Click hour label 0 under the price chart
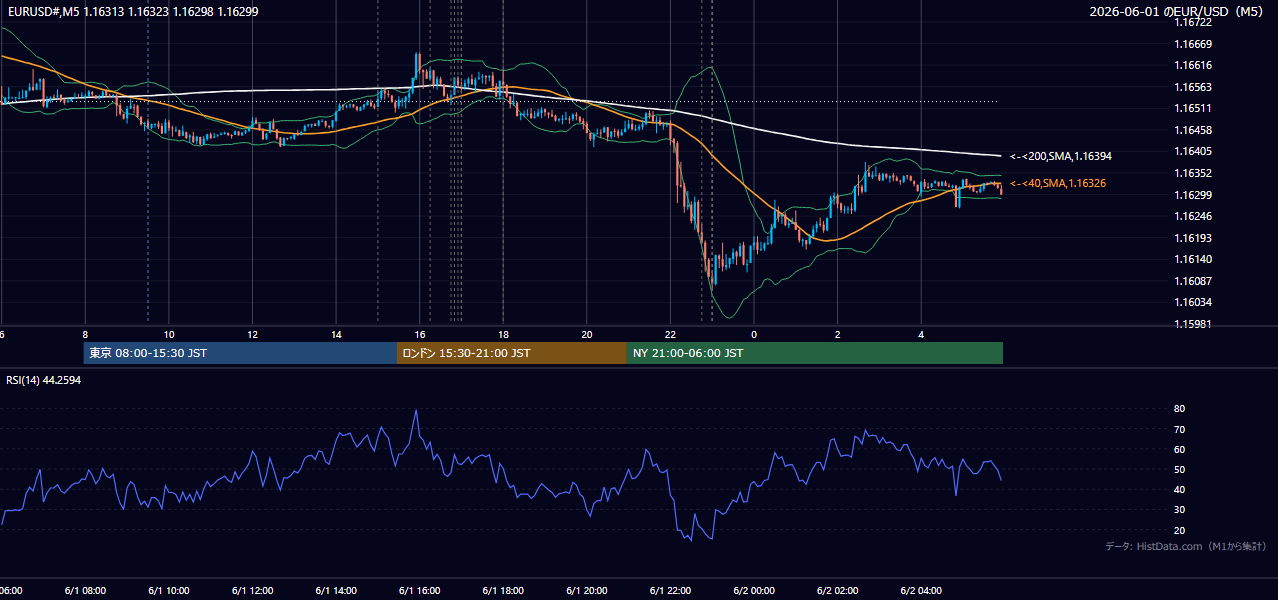 coord(754,334)
